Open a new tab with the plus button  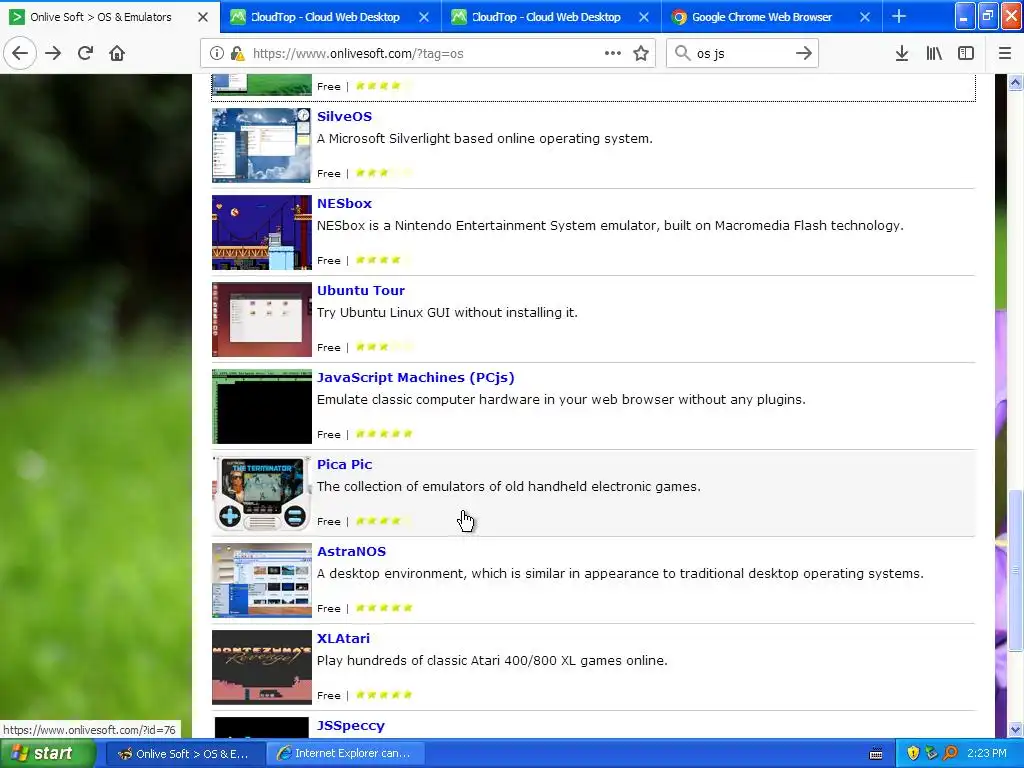point(899,16)
